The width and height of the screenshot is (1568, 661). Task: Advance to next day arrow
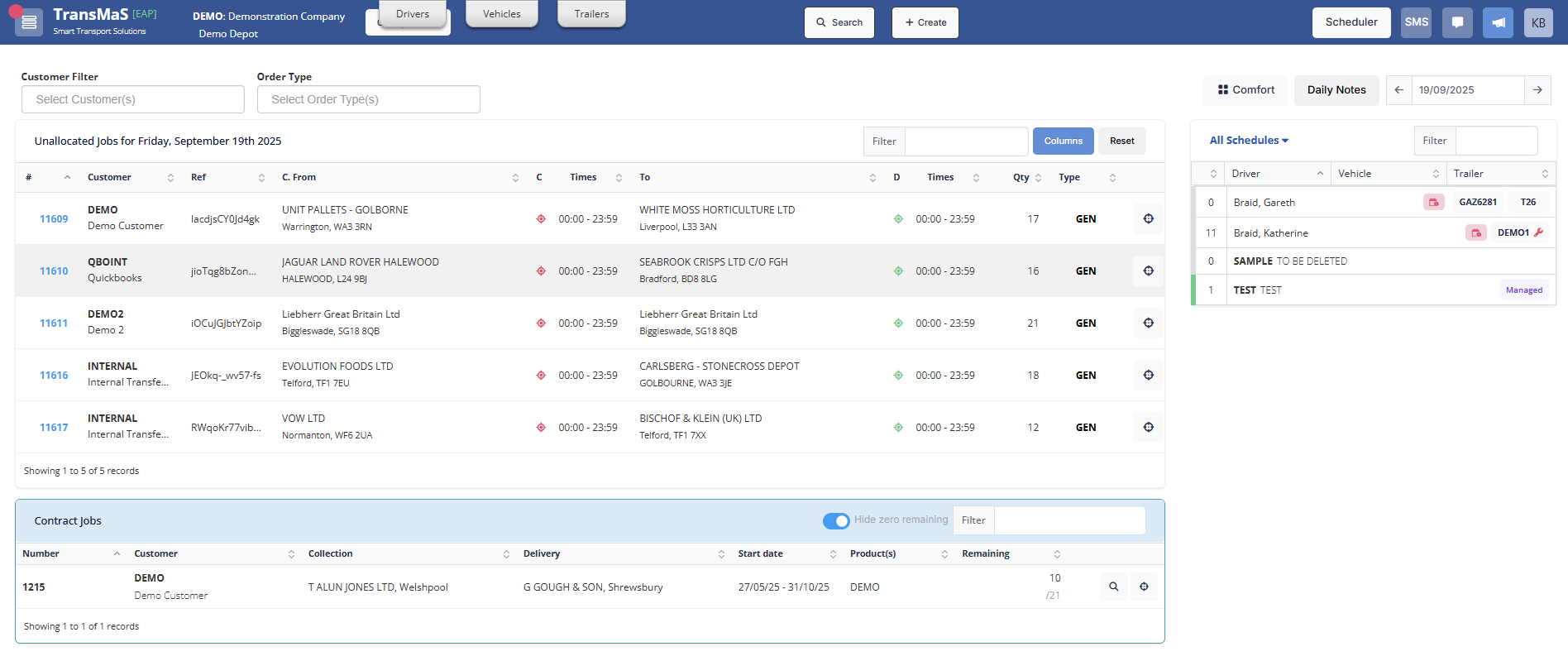1537,90
